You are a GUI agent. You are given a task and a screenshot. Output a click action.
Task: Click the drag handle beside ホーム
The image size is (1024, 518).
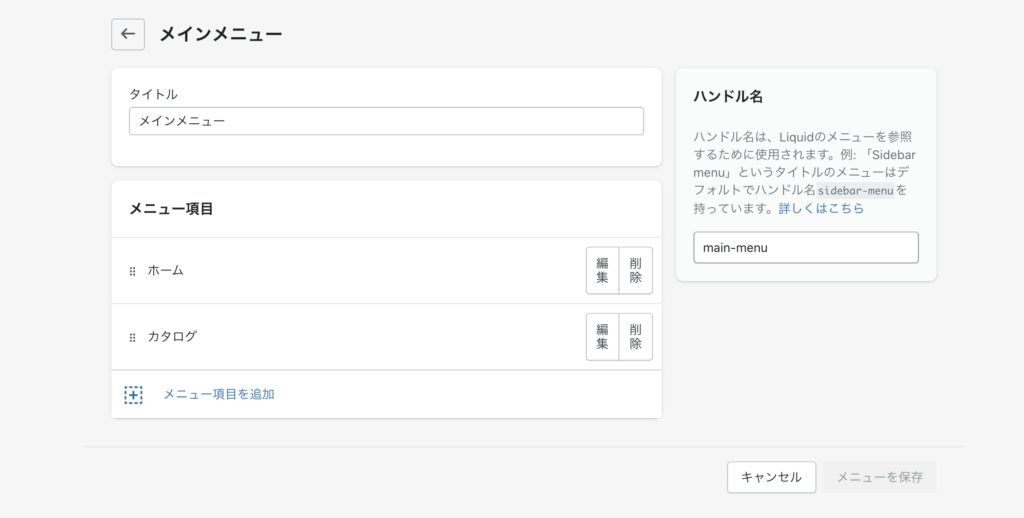132,271
